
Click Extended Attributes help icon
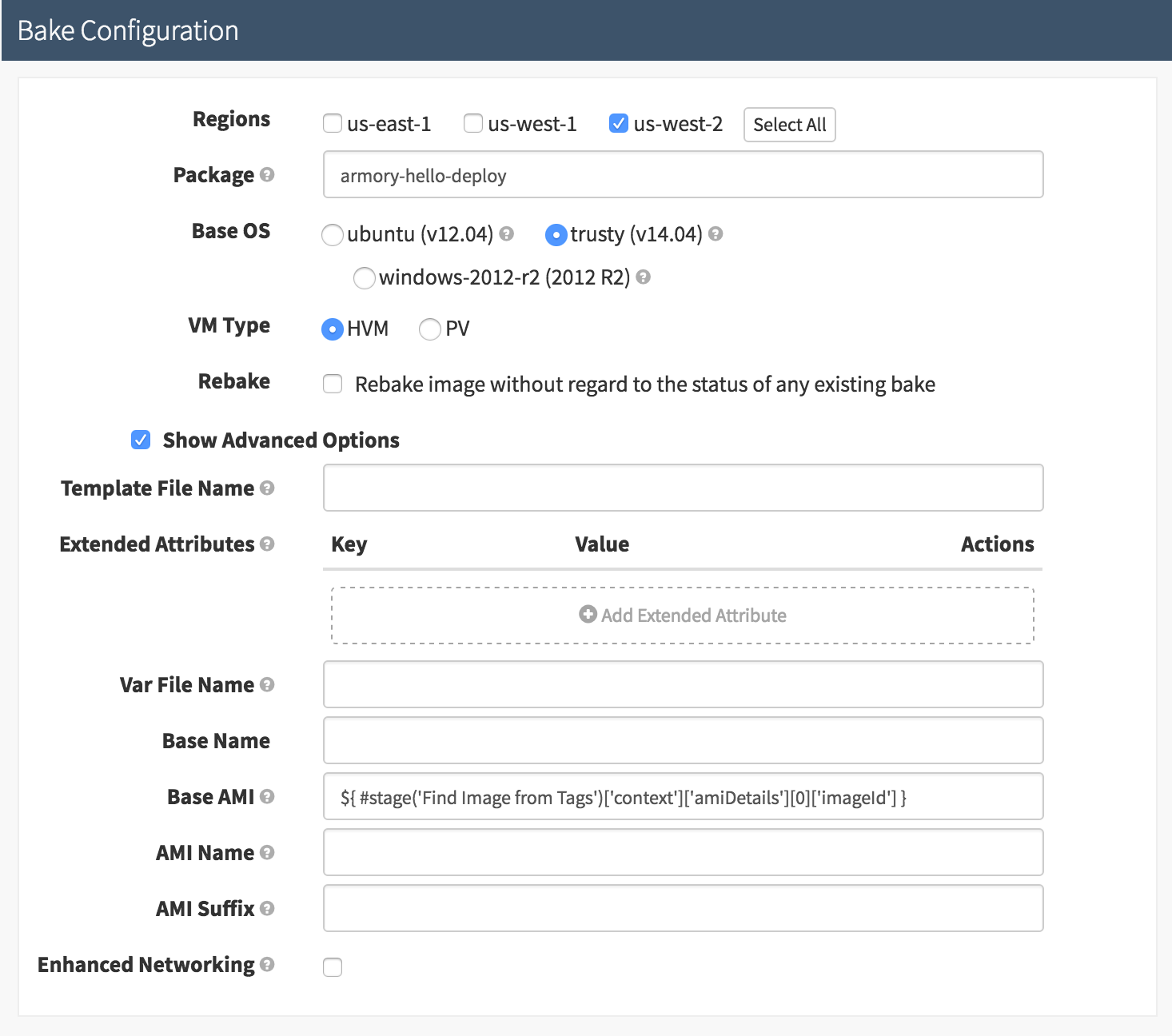click(267, 544)
